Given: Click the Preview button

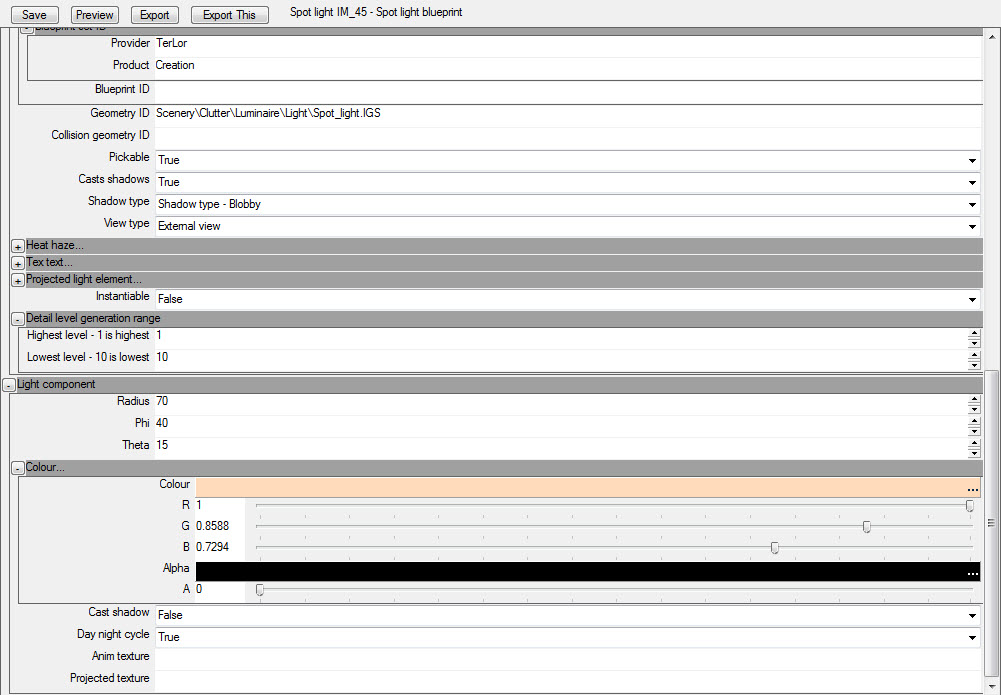Looking at the screenshot, I should tap(94, 15).
